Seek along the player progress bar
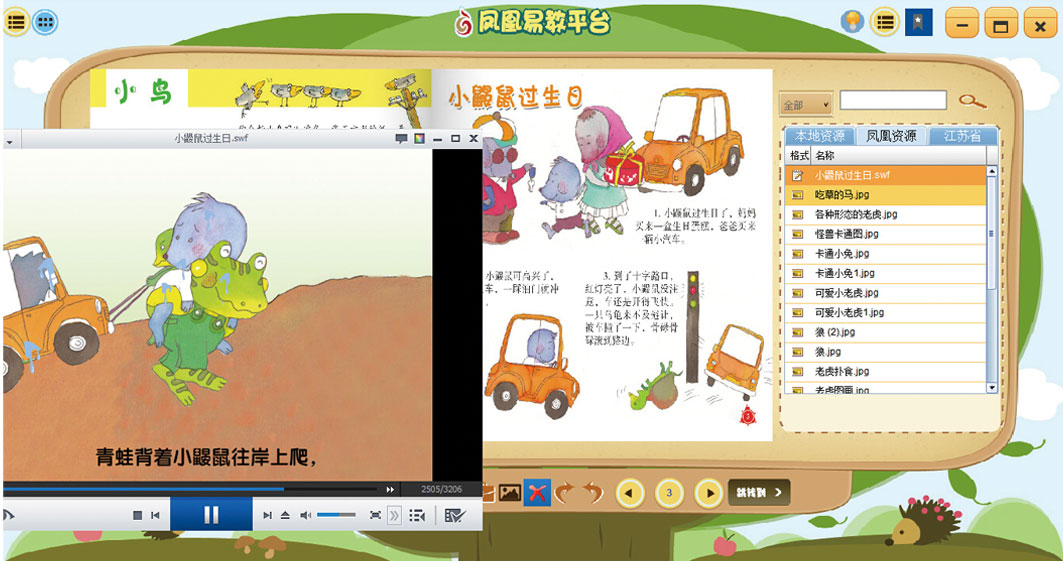The width and height of the screenshot is (1063, 564). tap(190, 489)
